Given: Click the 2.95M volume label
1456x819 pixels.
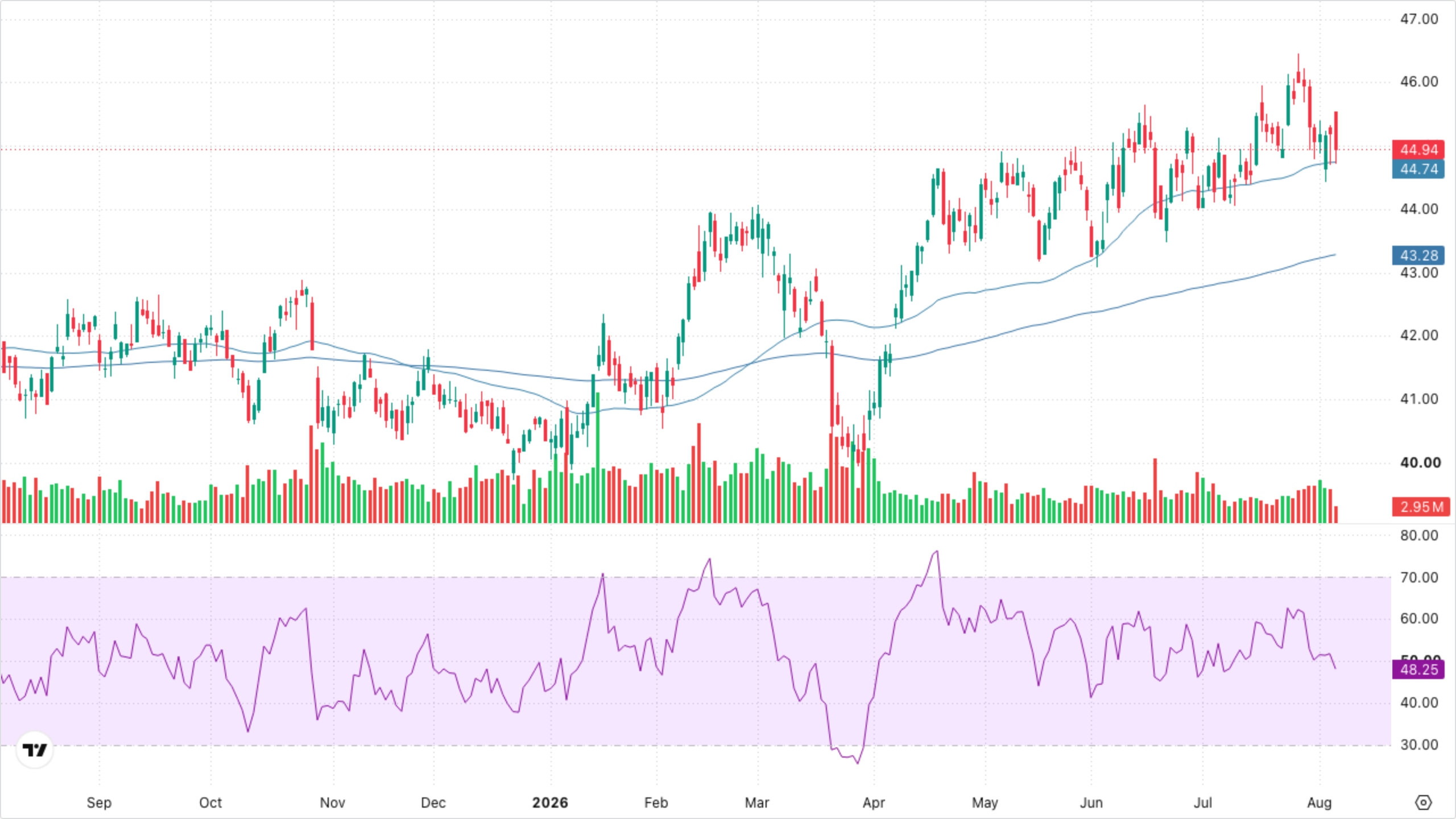Looking at the screenshot, I should tap(1421, 507).
